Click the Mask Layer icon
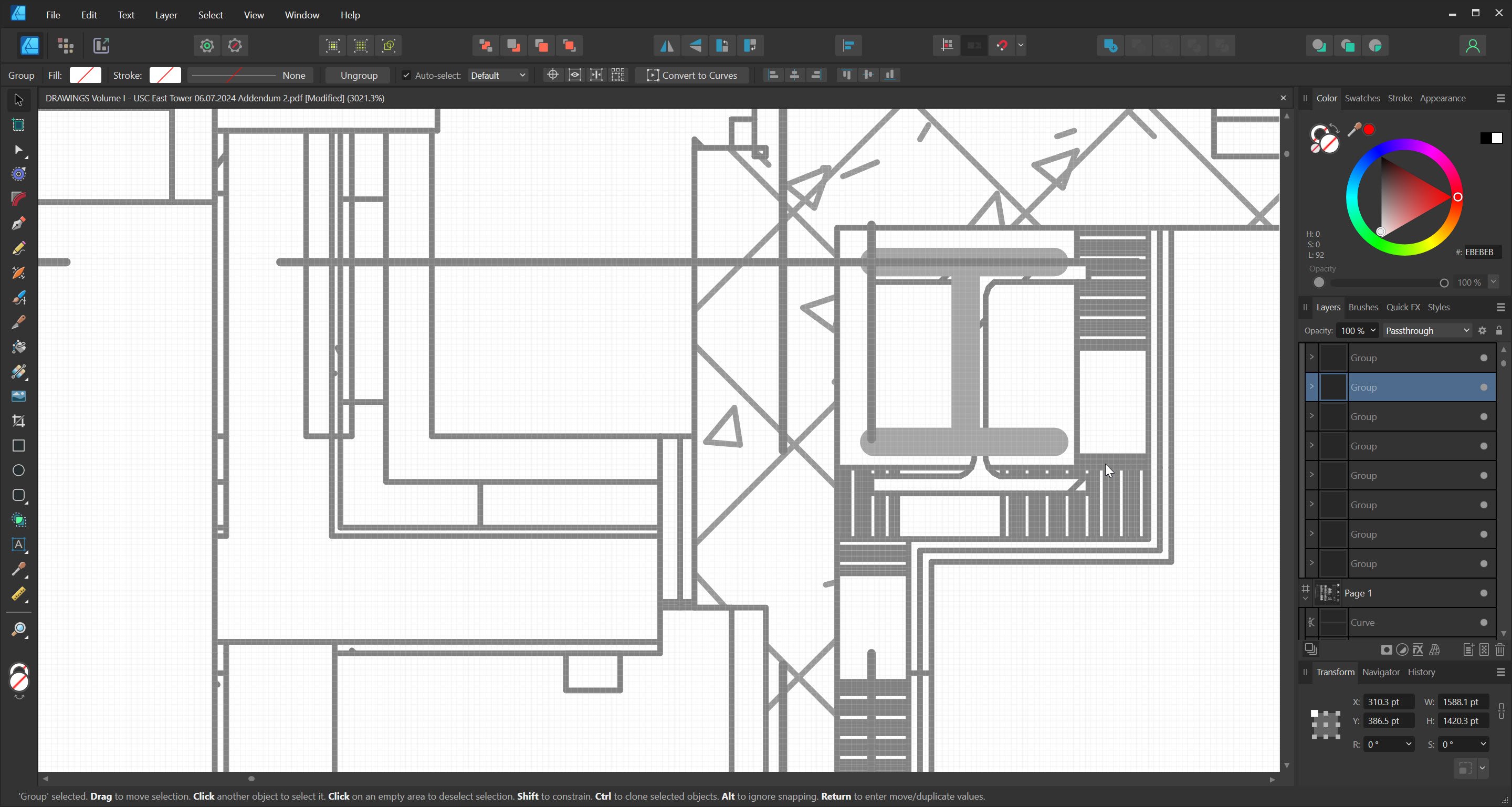Image resolution: width=1512 pixels, height=807 pixels. [1387, 649]
